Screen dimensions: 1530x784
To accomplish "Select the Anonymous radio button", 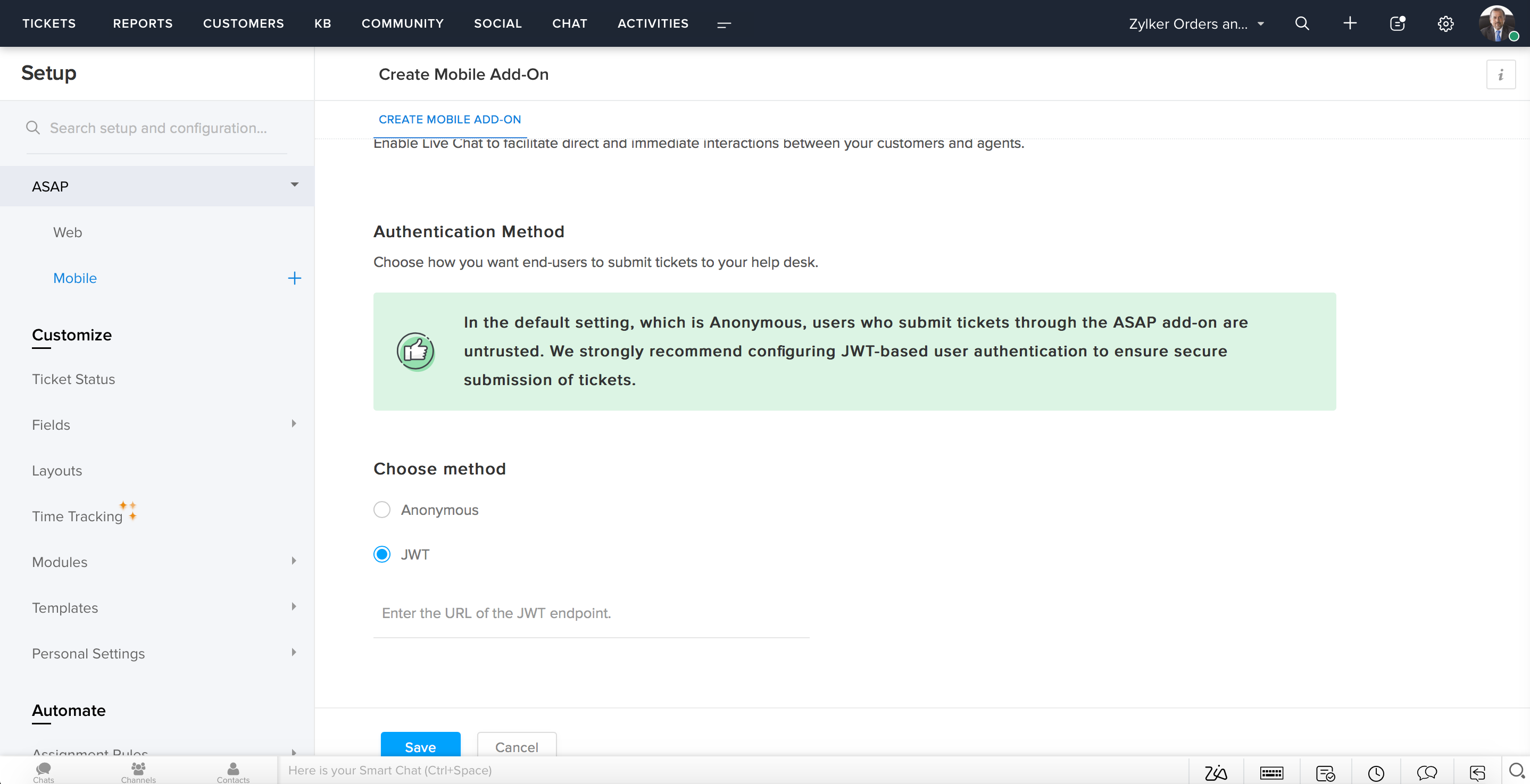I will [x=382, y=510].
